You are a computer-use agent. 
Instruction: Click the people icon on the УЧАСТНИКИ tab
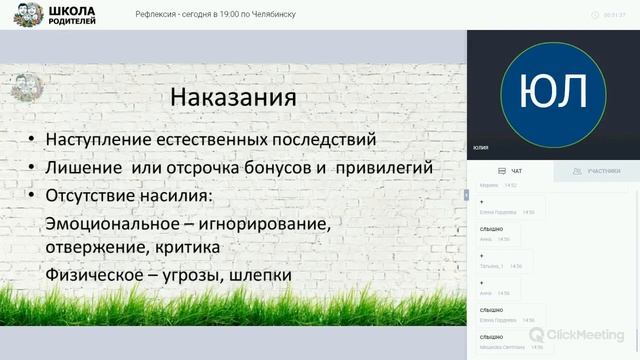577,171
